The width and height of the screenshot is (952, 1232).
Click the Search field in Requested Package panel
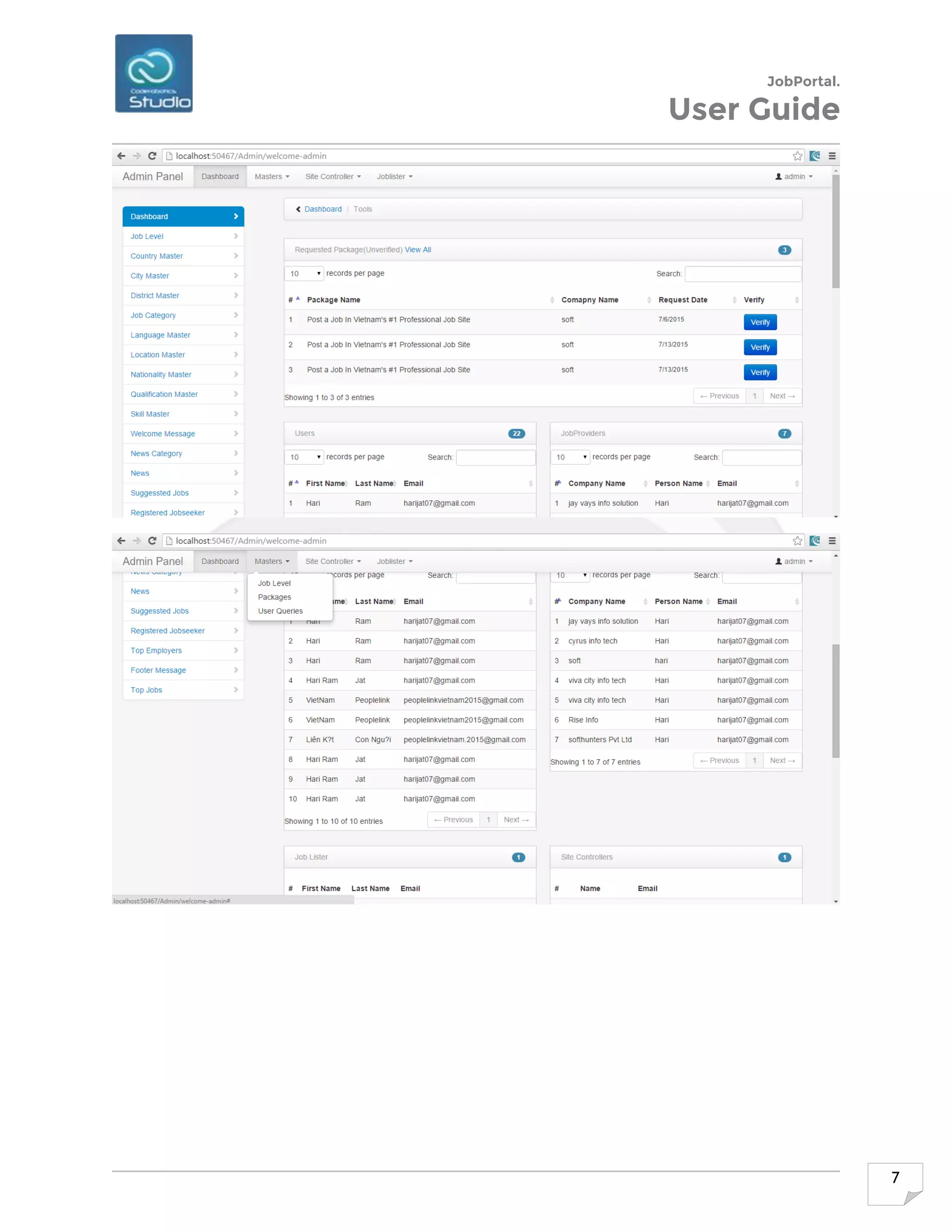743,273
